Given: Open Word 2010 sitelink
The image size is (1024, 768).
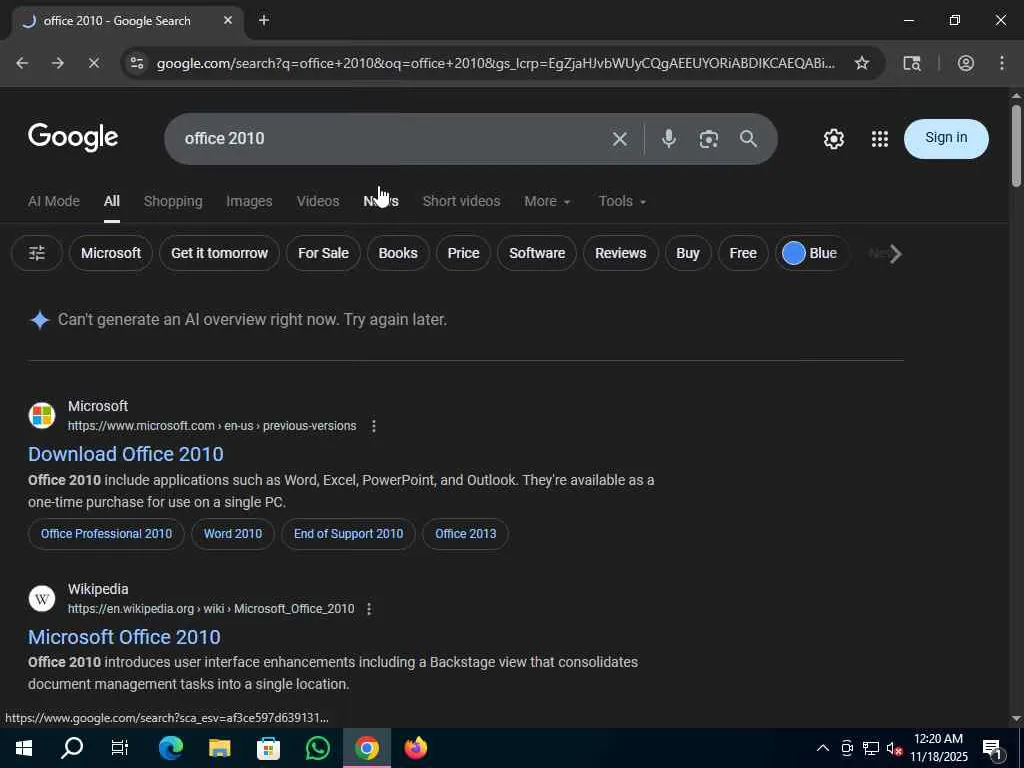Looking at the screenshot, I should click(232, 534).
